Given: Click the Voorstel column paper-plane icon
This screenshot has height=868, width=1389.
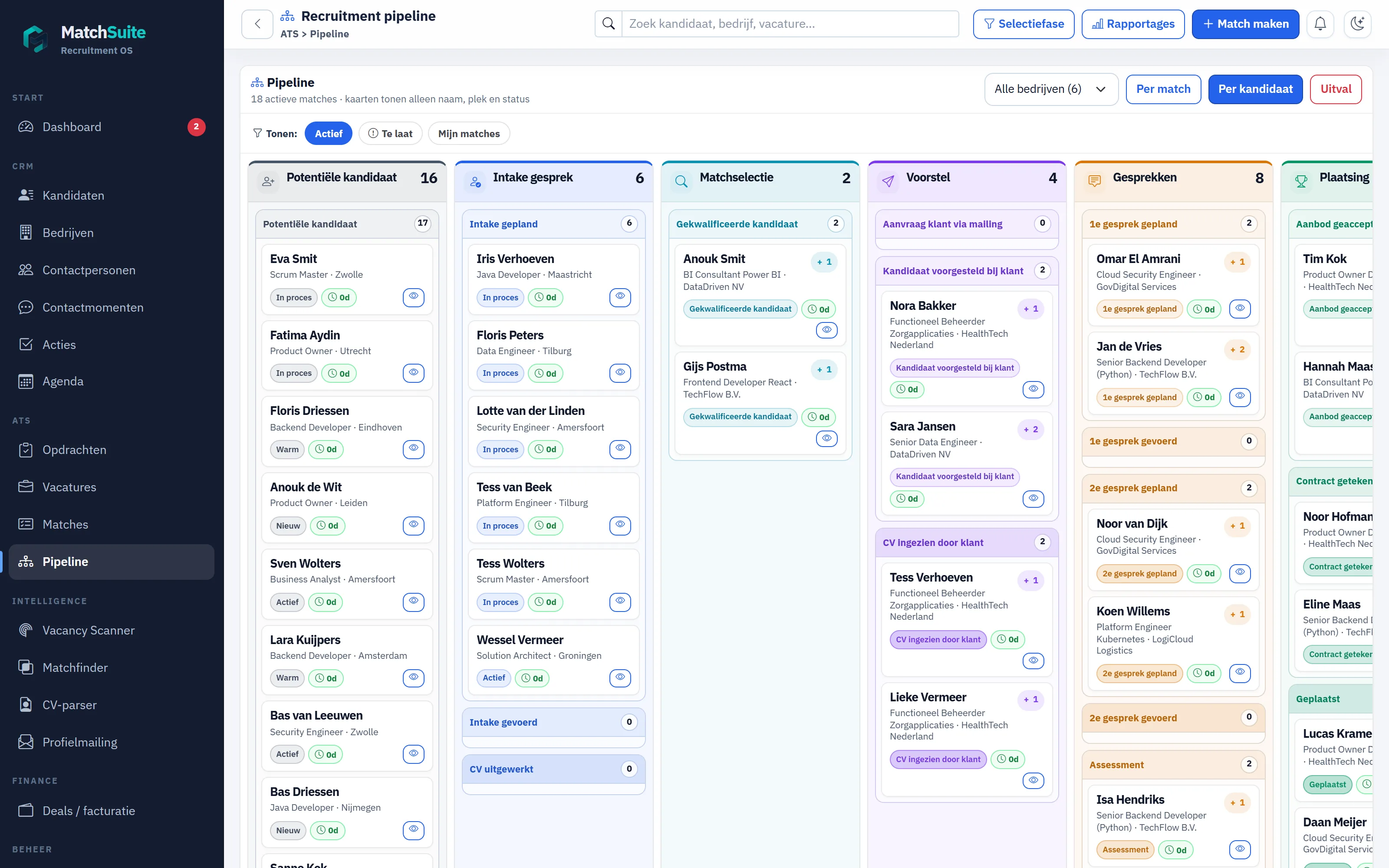Looking at the screenshot, I should coord(888,181).
